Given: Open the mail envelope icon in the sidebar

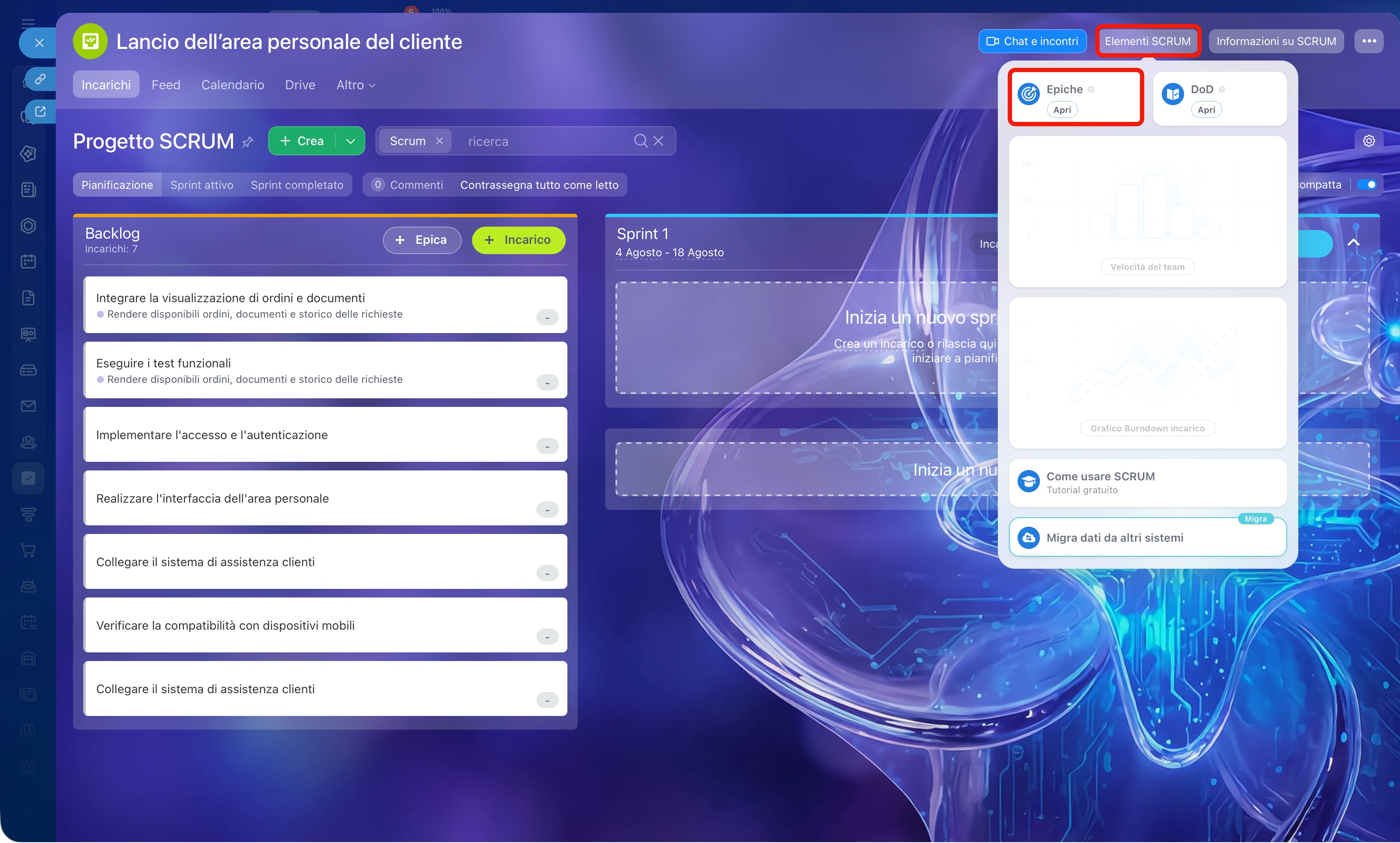Looking at the screenshot, I should pos(28,406).
